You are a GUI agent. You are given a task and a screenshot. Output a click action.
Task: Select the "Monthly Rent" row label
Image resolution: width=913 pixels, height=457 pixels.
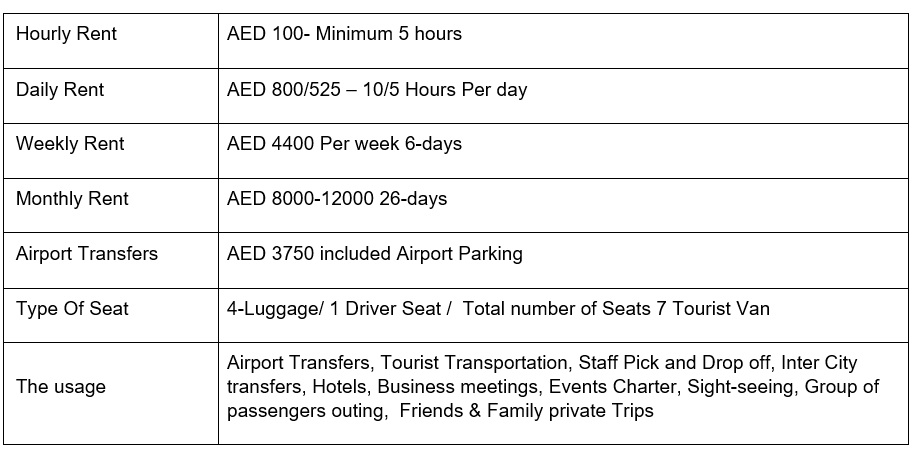[x=72, y=199]
